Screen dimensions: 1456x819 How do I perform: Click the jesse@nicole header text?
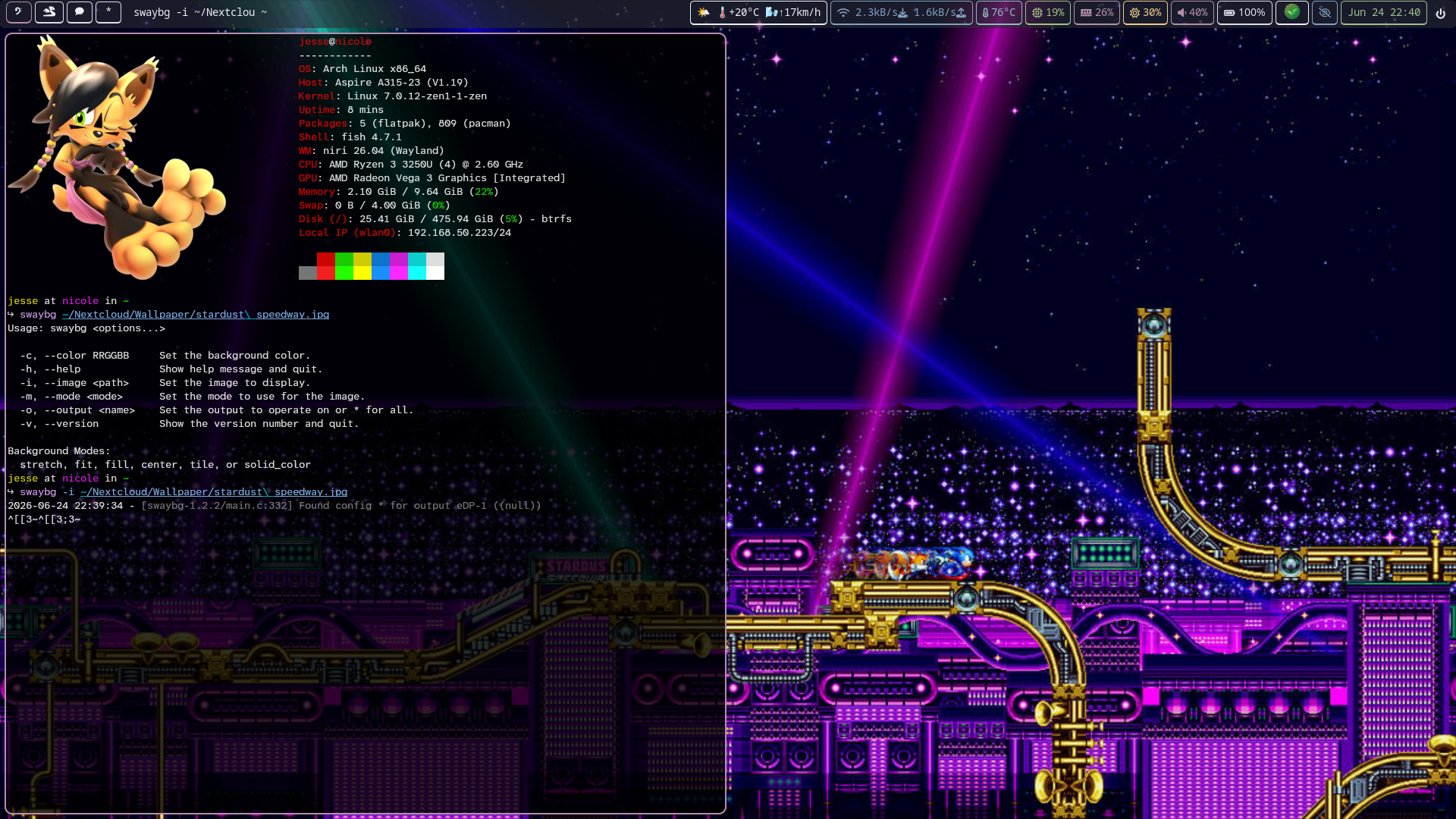(x=335, y=42)
